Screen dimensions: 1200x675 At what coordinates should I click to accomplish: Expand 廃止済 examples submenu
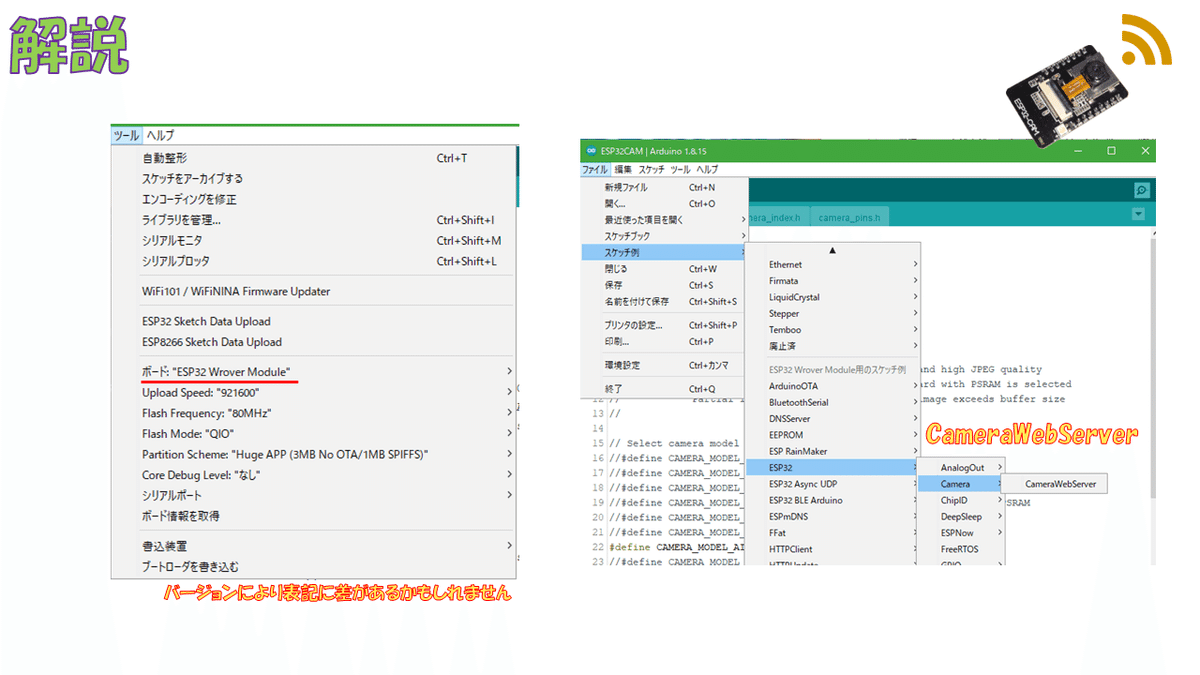click(x=832, y=346)
